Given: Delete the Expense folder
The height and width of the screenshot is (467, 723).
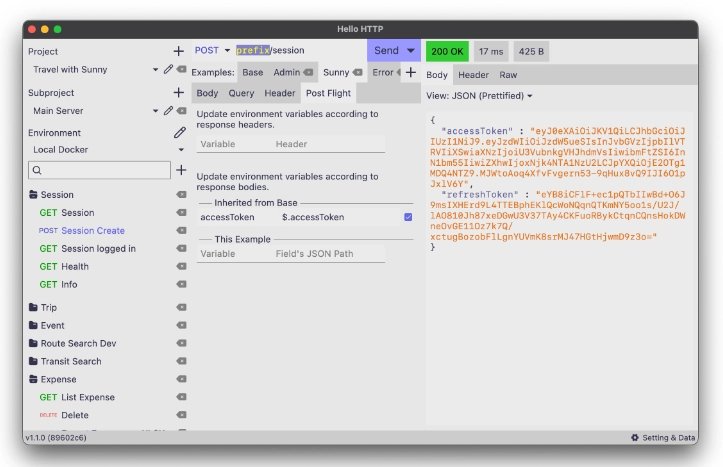Looking at the screenshot, I should pyautogui.click(x=182, y=379).
